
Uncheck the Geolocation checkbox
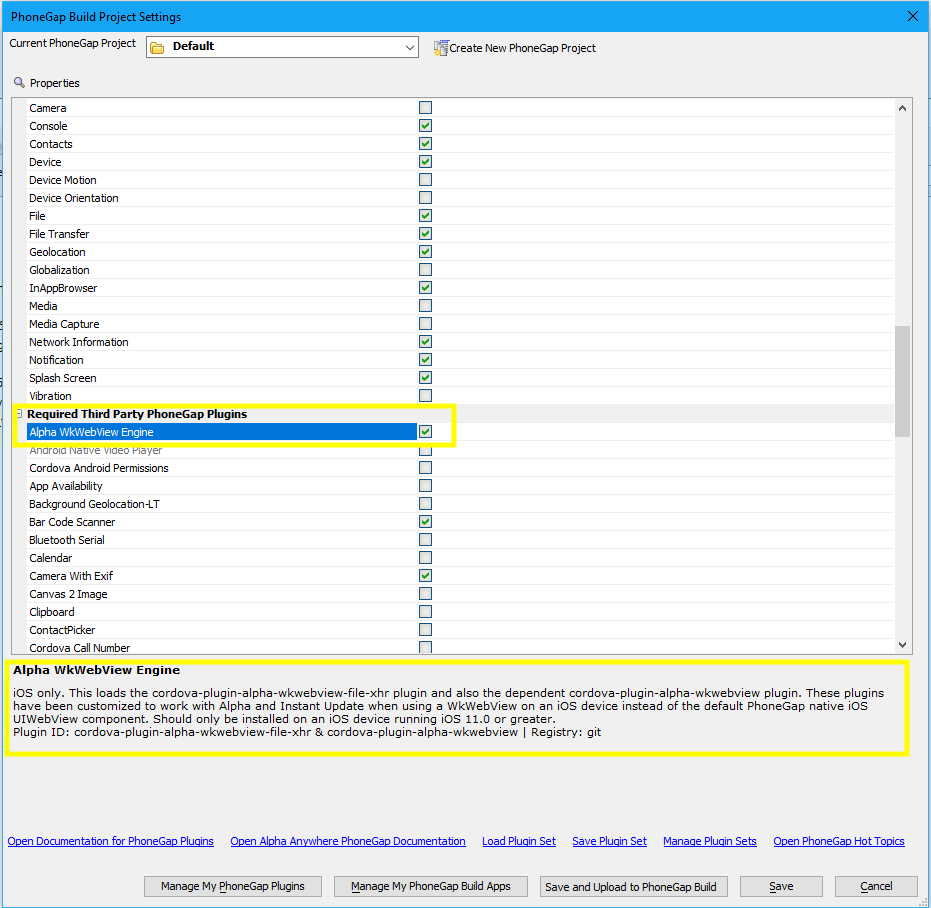click(x=425, y=251)
